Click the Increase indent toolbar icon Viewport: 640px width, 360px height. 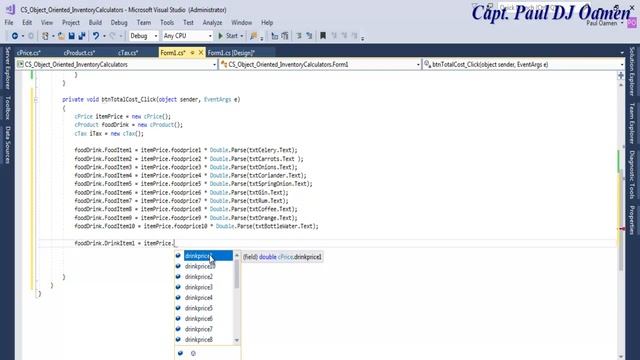coord(309,36)
